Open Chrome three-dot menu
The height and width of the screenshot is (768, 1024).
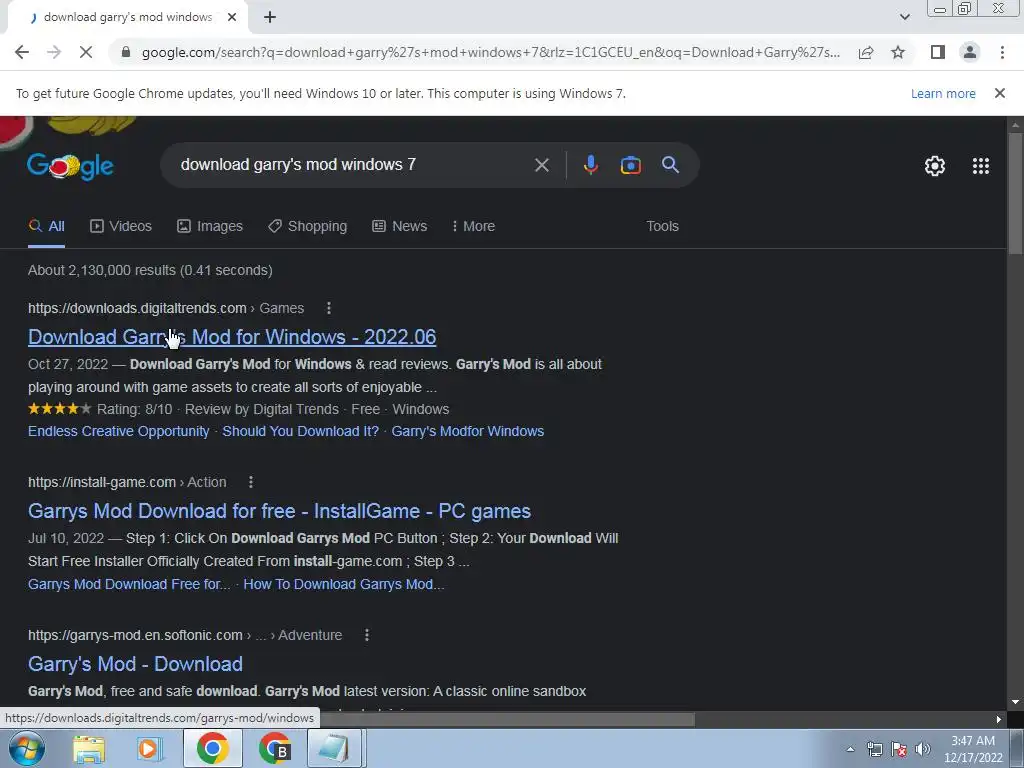click(x=1002, y=52)
